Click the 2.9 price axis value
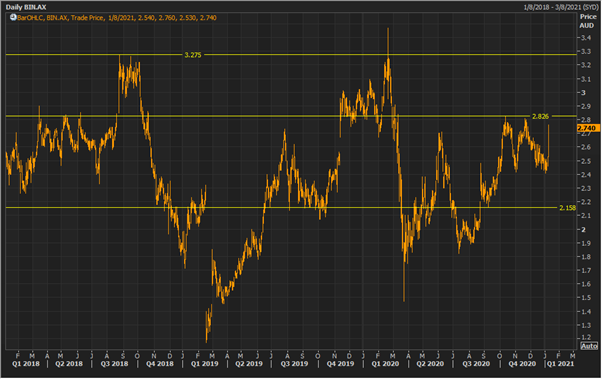The height and width of the screenshot is (379, 602). pos(585,106)
